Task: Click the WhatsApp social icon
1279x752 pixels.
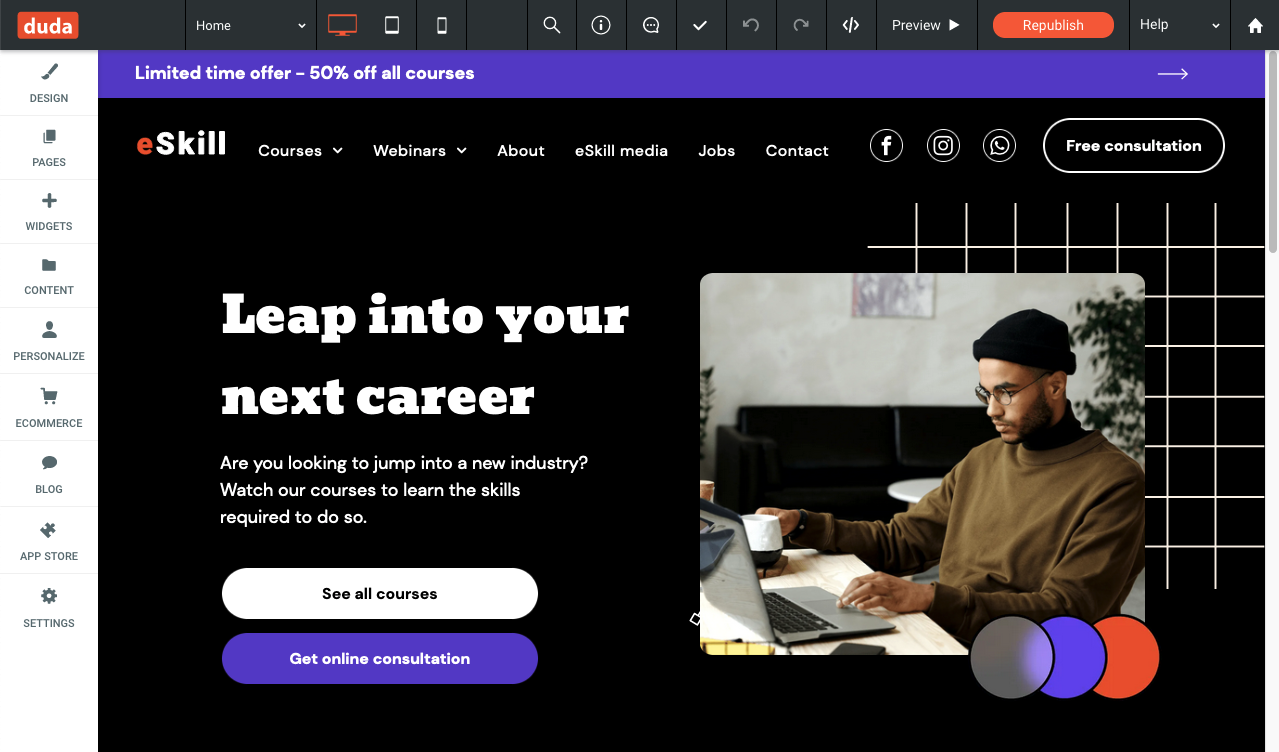Action: (x=999, y=146)
